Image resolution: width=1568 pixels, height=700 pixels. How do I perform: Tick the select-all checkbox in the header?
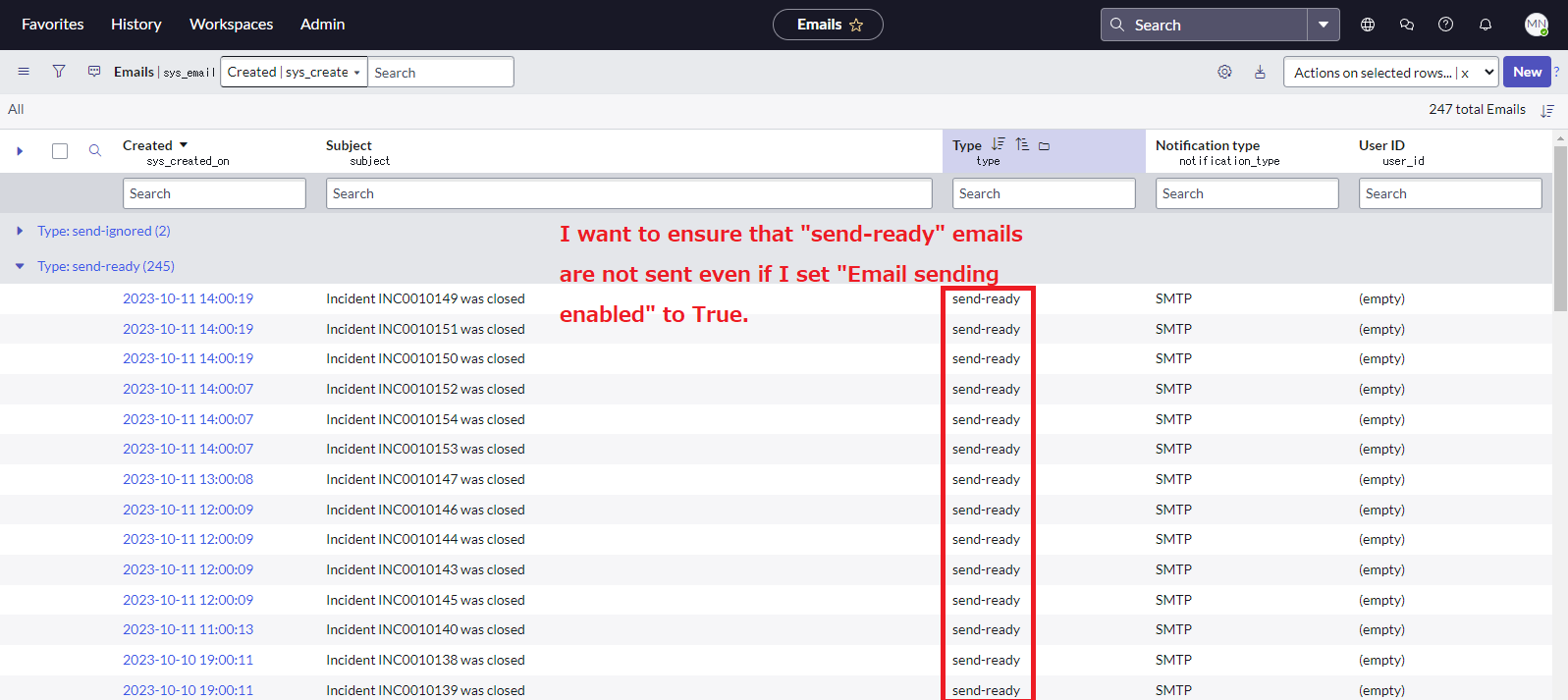click(60, 151)
